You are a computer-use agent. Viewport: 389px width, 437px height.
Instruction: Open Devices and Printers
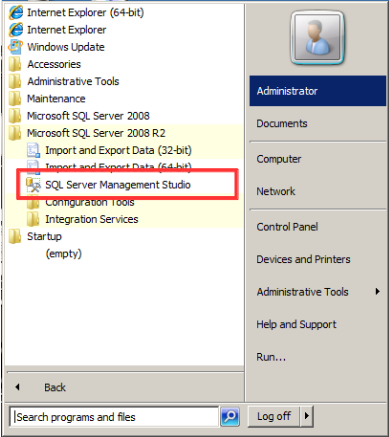coord(303,259)
